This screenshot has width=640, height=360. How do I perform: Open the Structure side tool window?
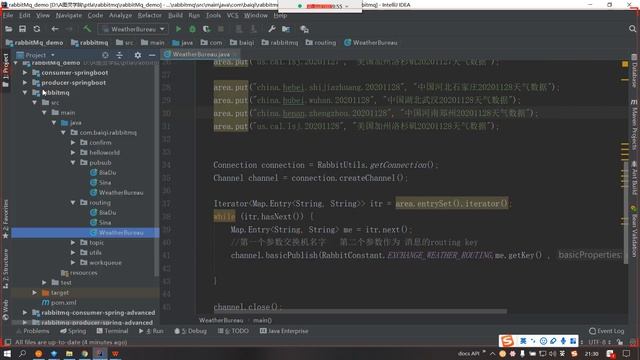coord(5,270)
